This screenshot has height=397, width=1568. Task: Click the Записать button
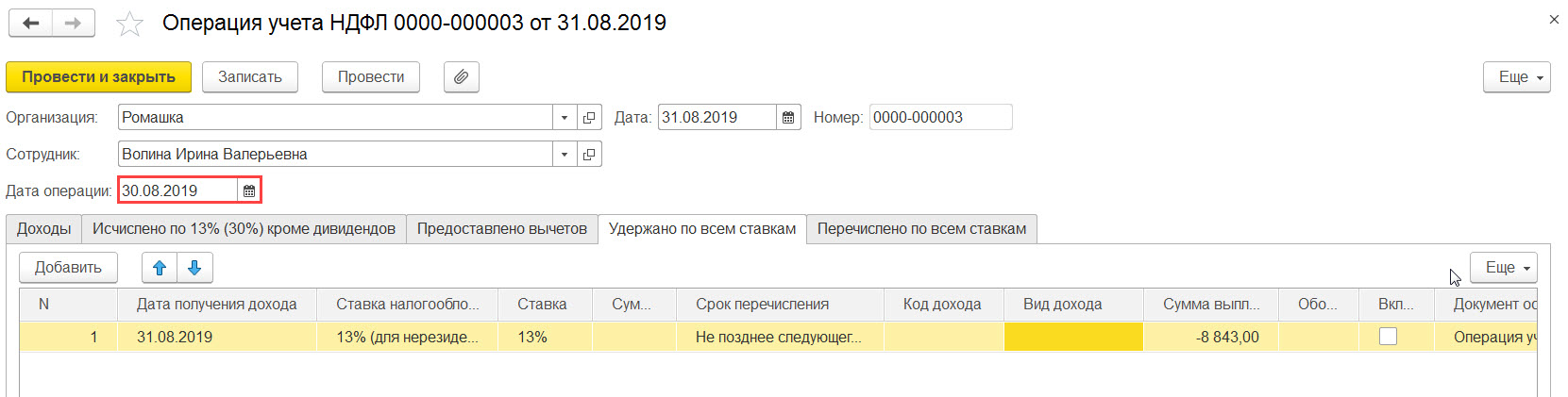point(250,77)
